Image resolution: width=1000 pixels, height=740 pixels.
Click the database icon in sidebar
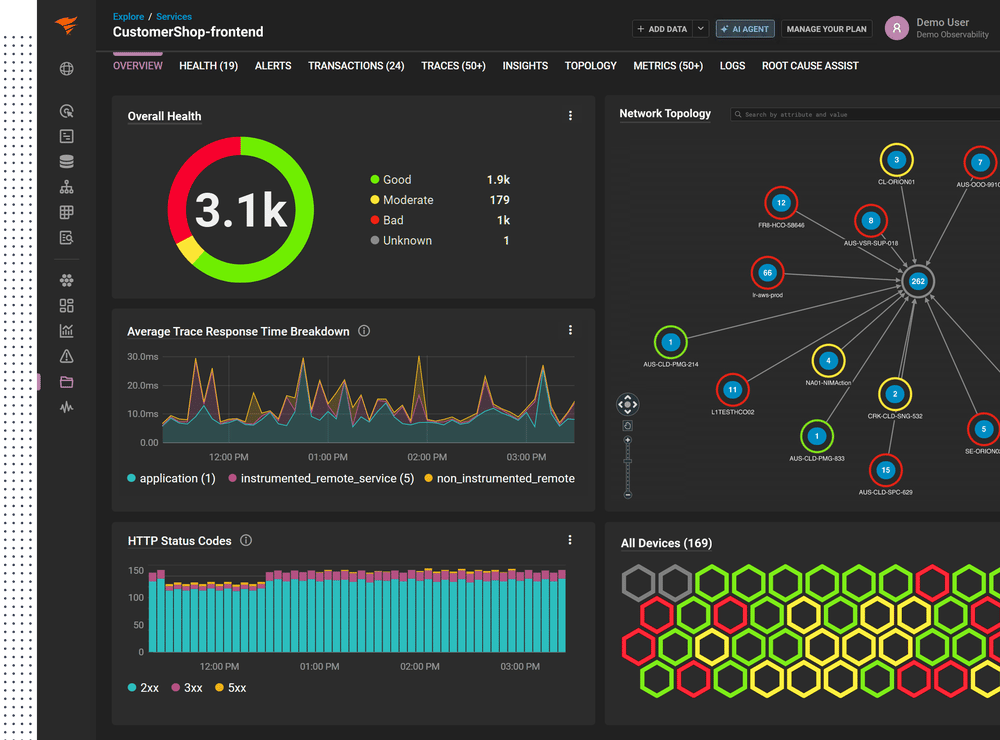66,162
